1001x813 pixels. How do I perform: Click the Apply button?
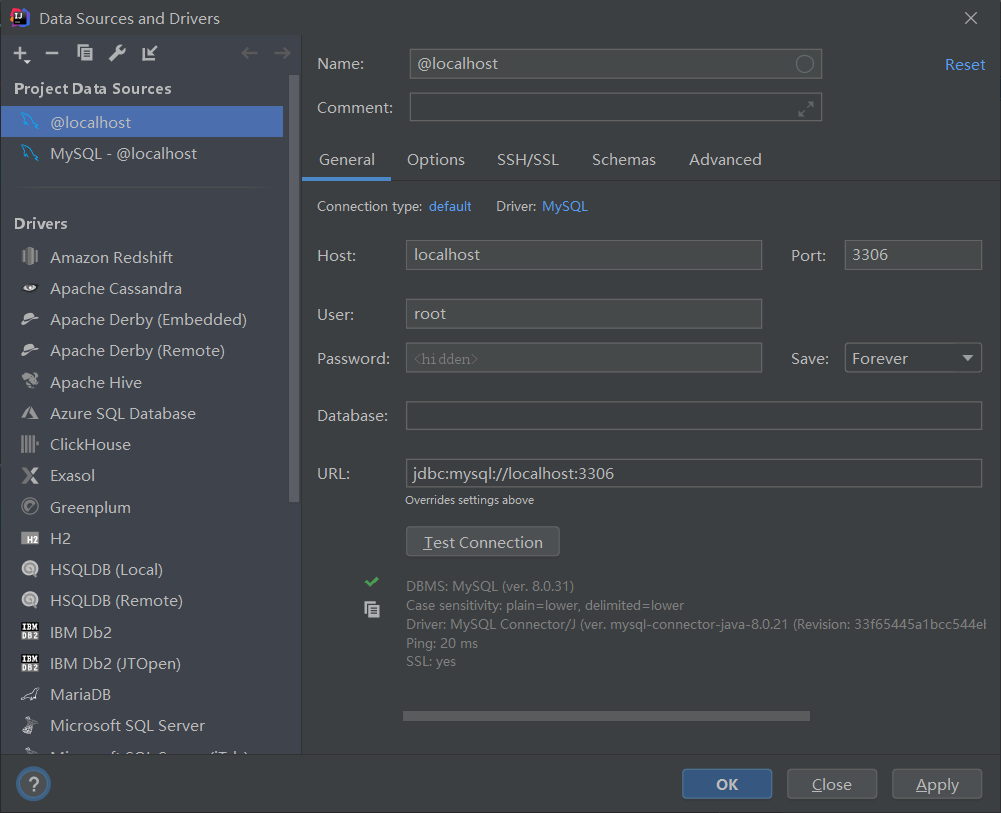[937, 784]
